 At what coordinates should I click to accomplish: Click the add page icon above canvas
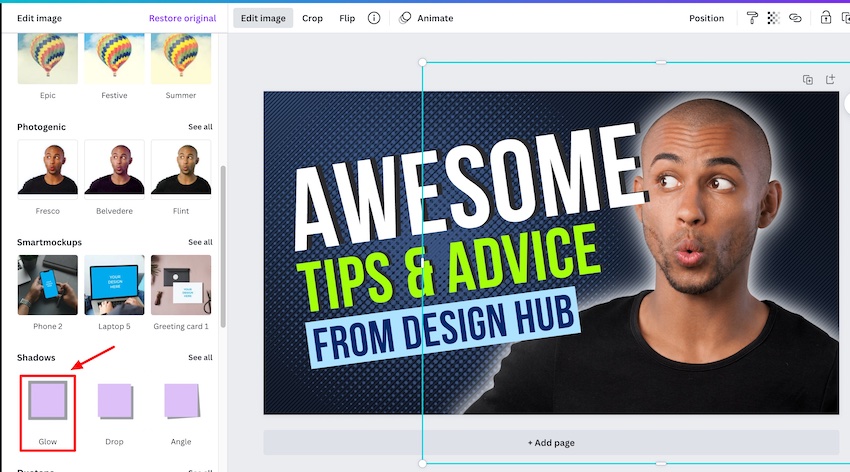(x=830, y=80)
